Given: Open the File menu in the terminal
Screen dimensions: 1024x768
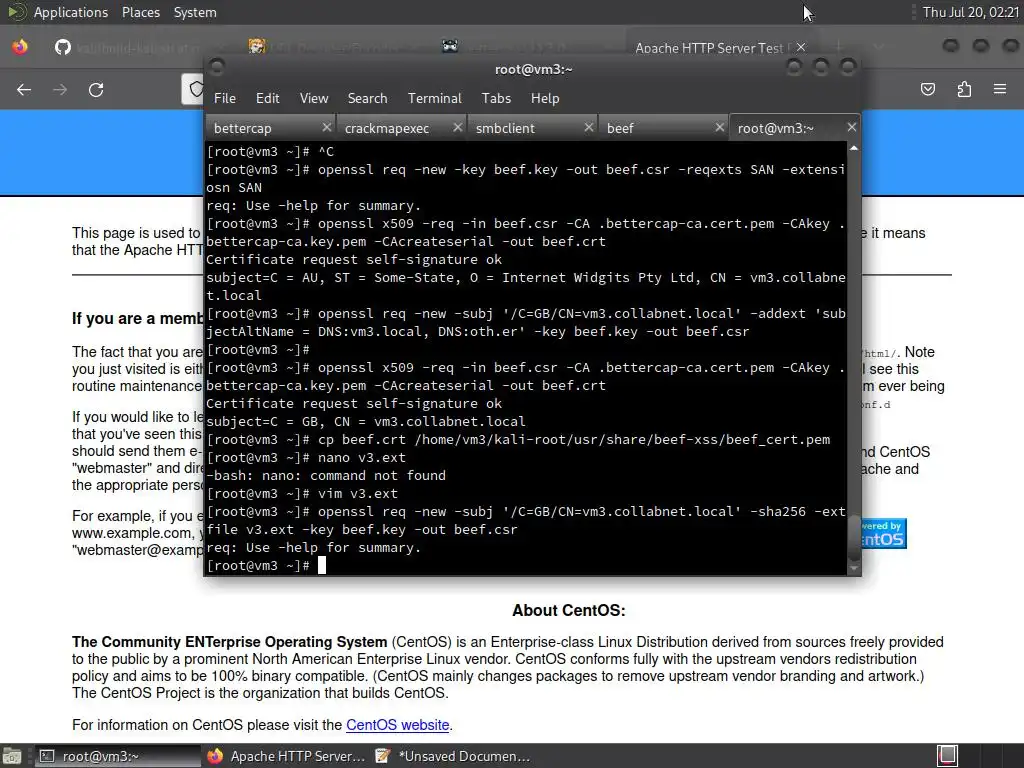Looking at the screenshot, I should point(225,98).
